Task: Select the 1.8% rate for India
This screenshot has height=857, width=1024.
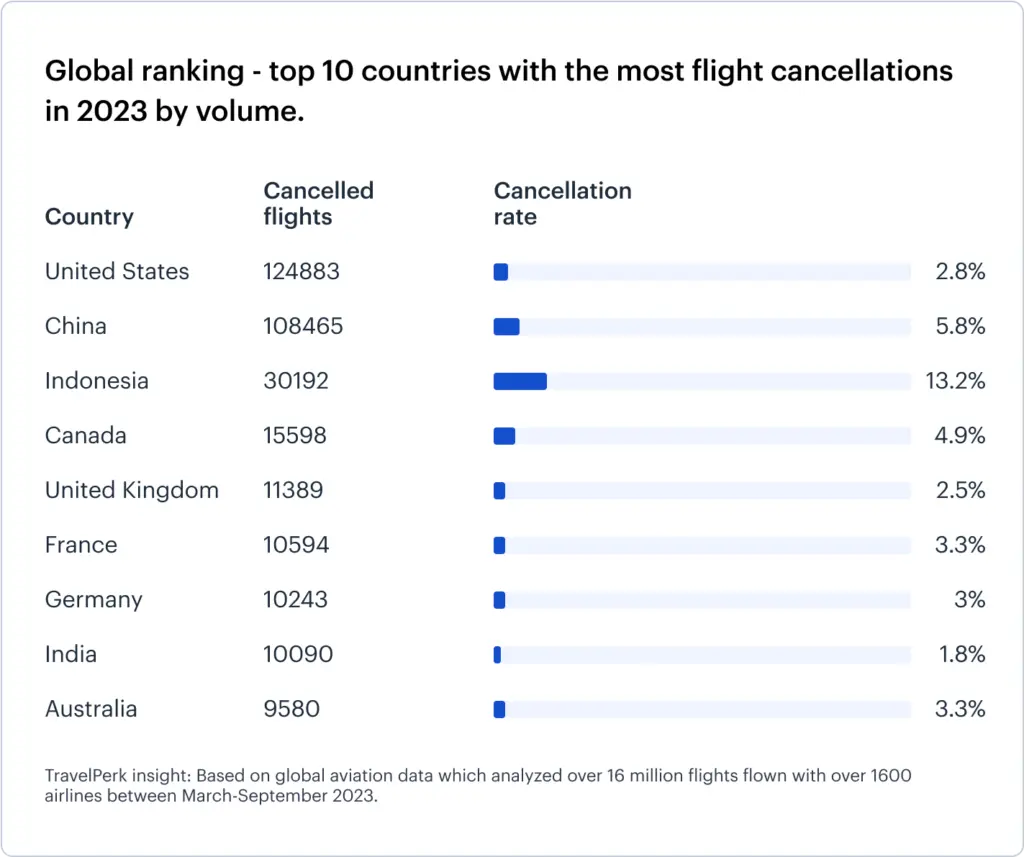Action: tap(961, 655)
